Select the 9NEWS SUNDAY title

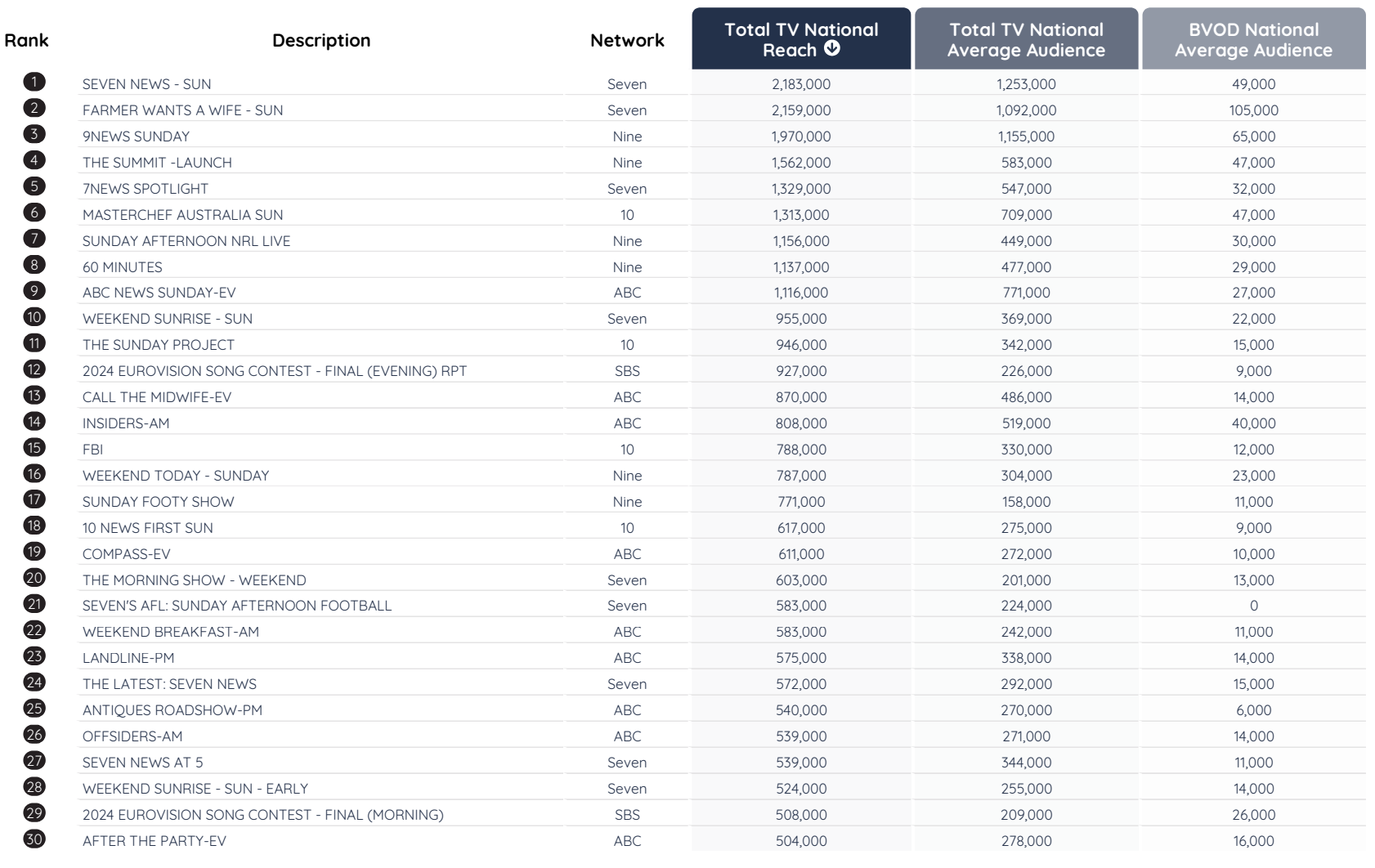(x=136, y=136)
